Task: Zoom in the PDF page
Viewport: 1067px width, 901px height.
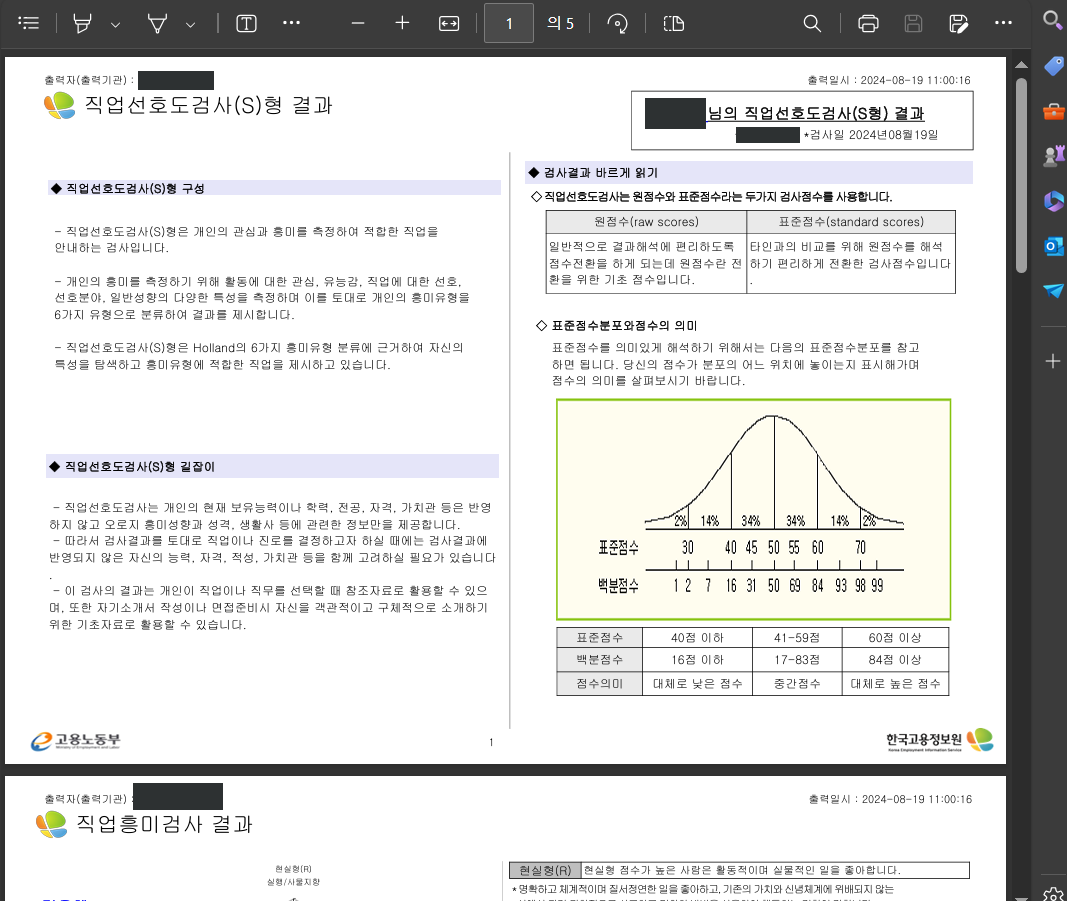Action: click(x=402, y=23)
